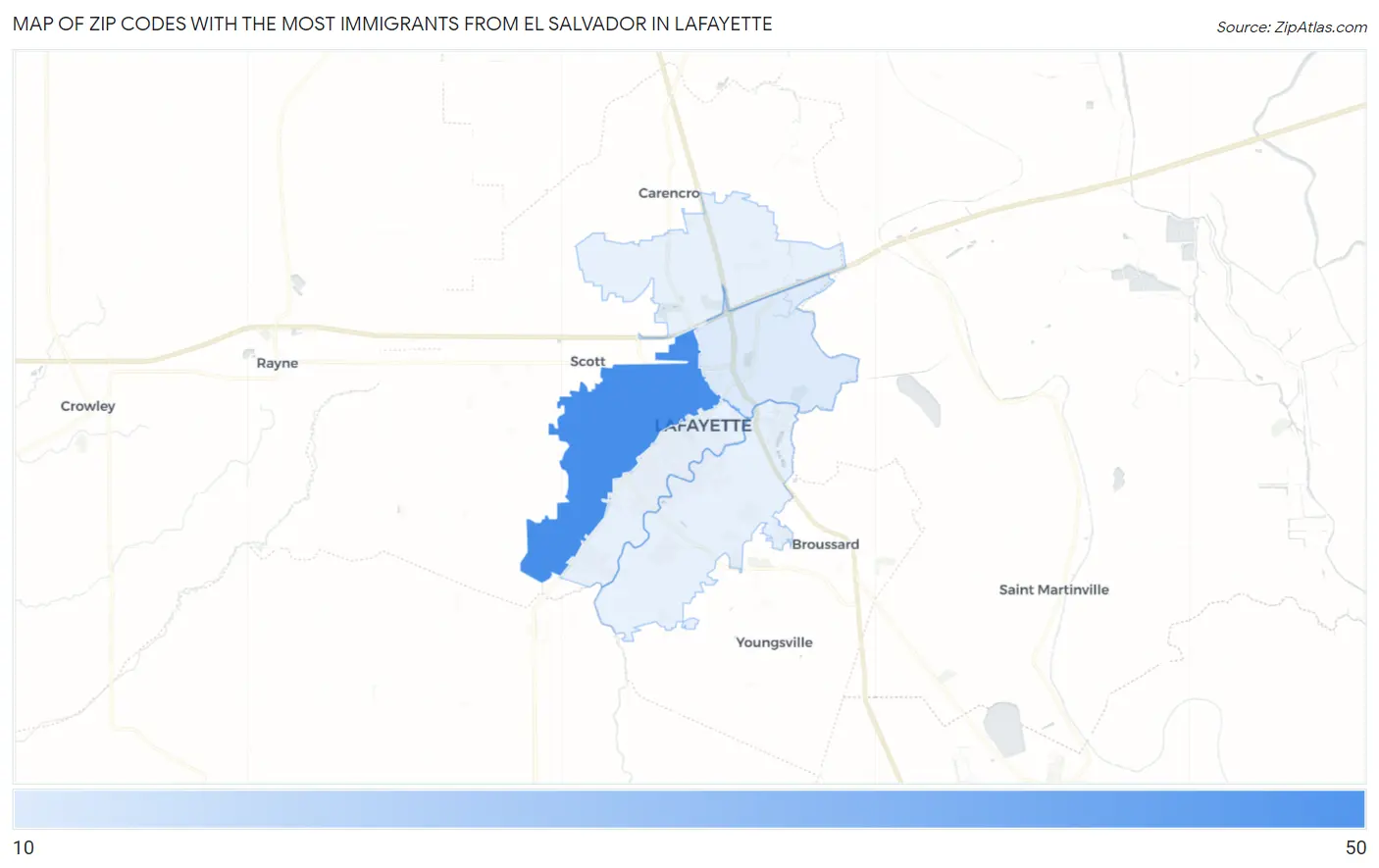Click the map title heading text
Image resolution: width=1379 pixels, height=868 pixels.
(x=392, y=24)
